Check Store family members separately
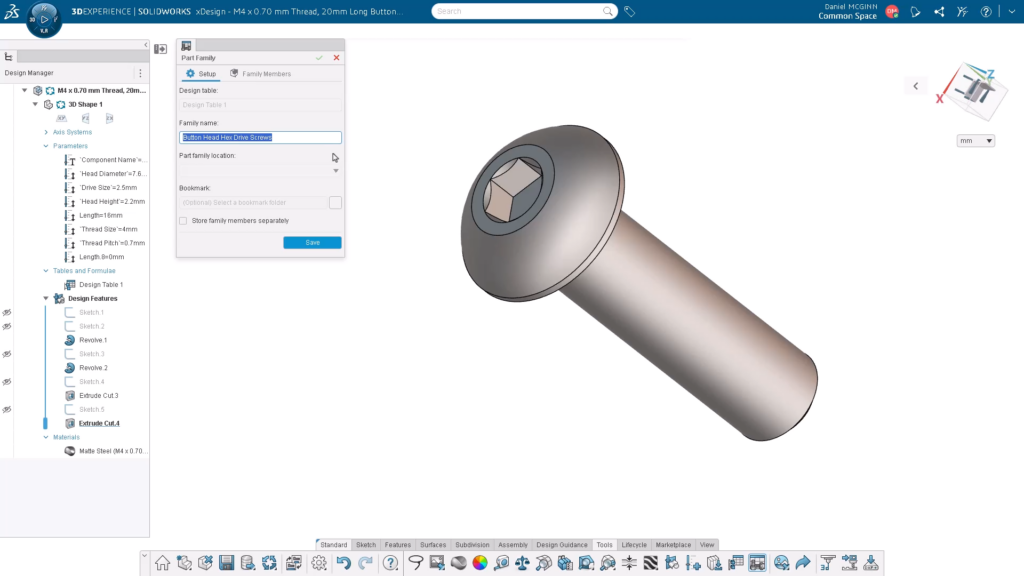 click(183, 221)
